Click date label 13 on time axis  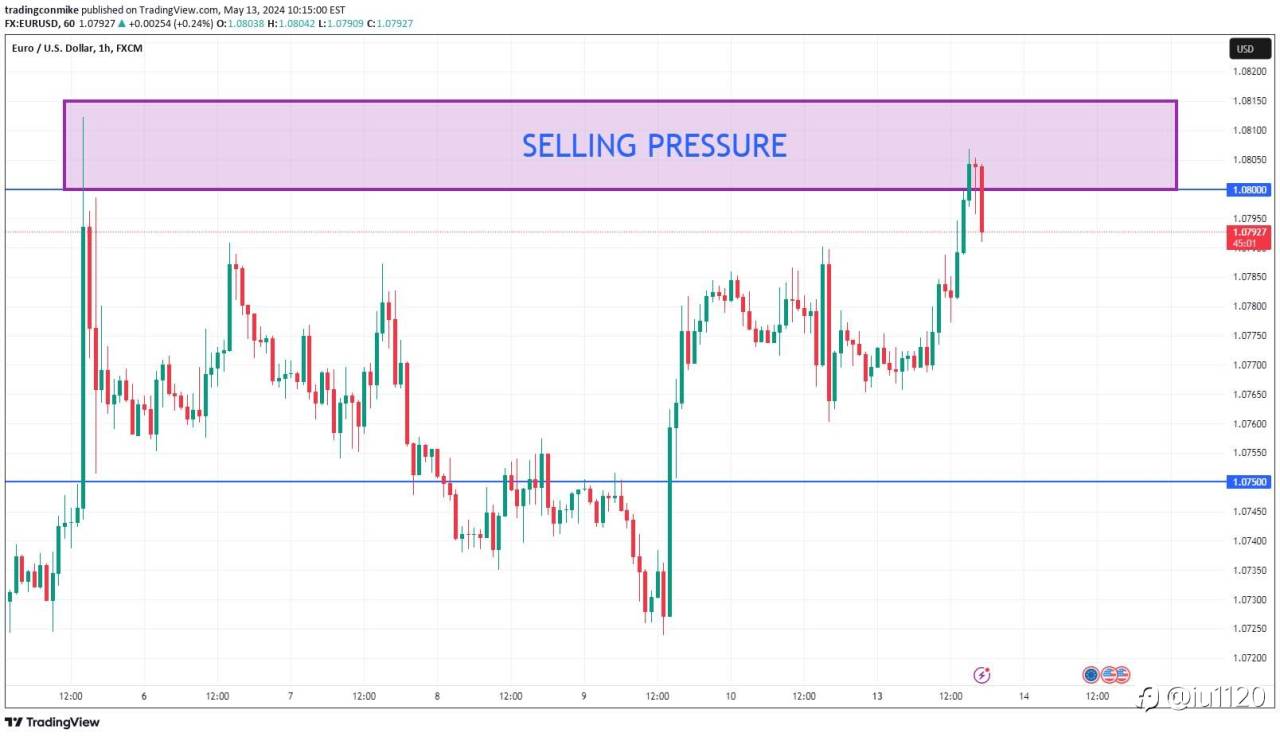pyautogui.click(x=877, y=696)
